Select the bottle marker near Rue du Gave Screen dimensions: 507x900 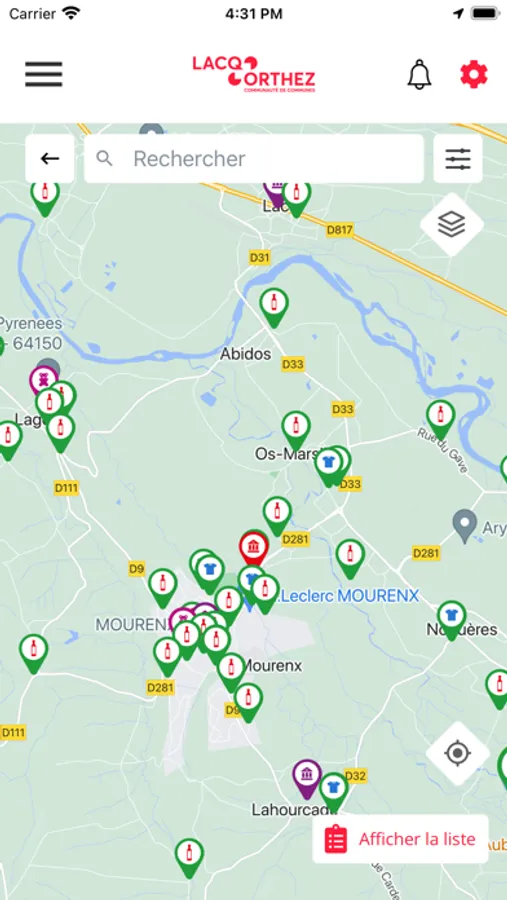click(440, 418)
